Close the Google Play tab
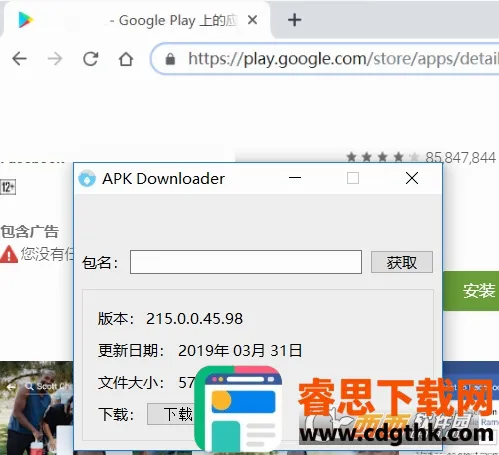 click(x=253, y=20)
